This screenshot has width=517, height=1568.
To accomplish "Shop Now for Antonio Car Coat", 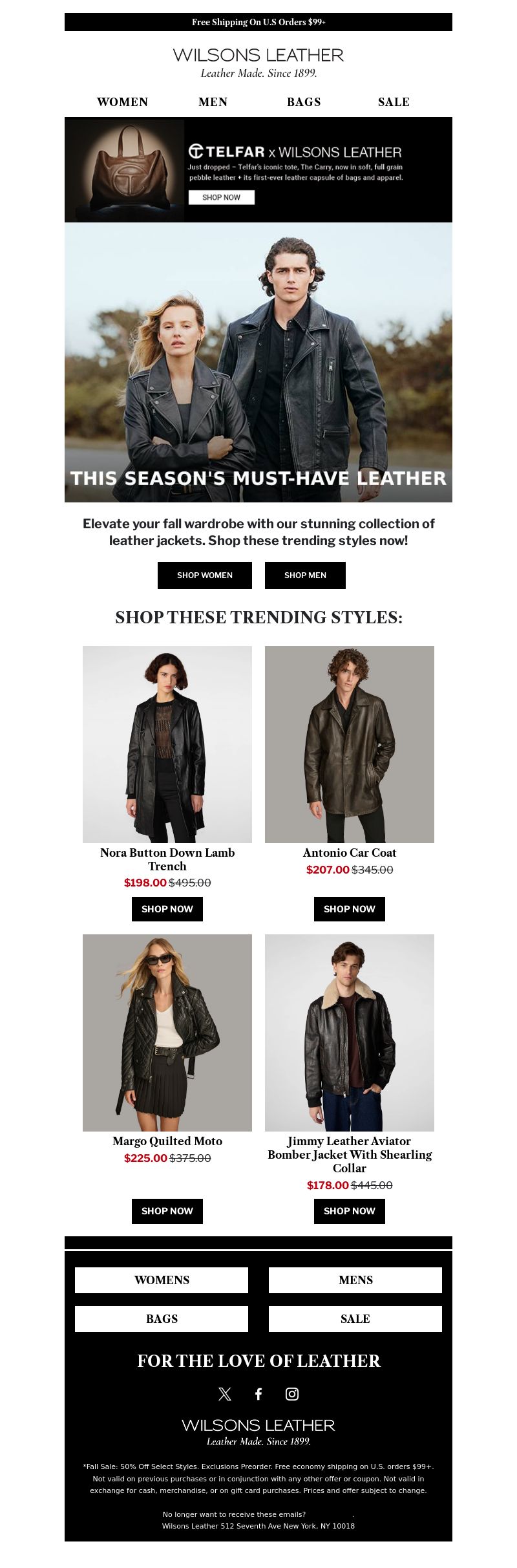I will (x=350, y=909).
